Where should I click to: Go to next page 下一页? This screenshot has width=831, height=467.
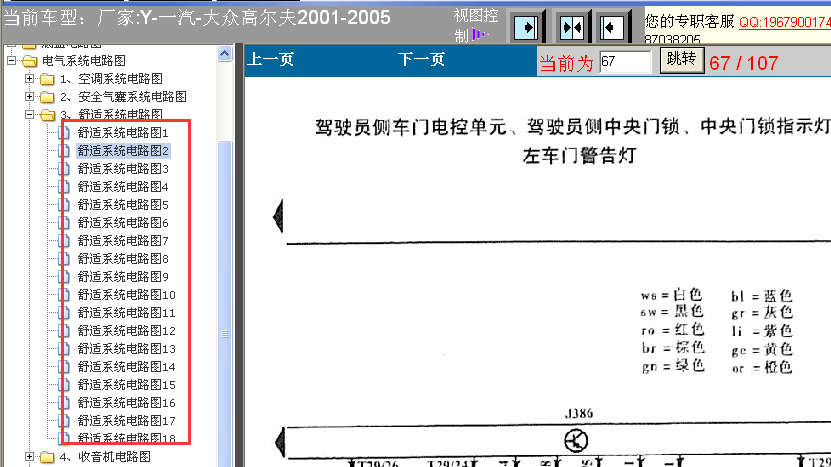(x=421, y=59)
